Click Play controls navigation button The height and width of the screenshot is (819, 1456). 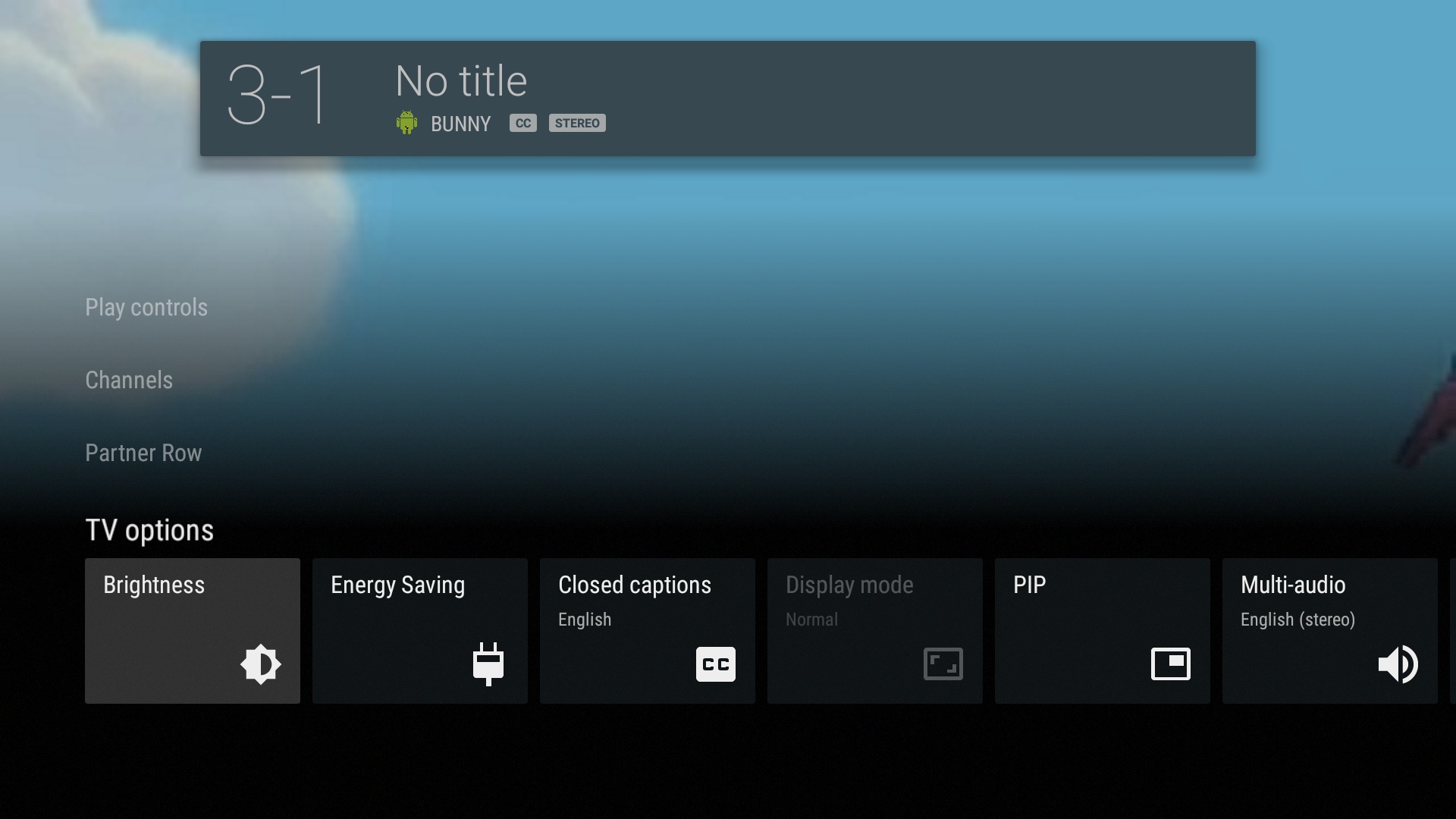tap(147, 306)
